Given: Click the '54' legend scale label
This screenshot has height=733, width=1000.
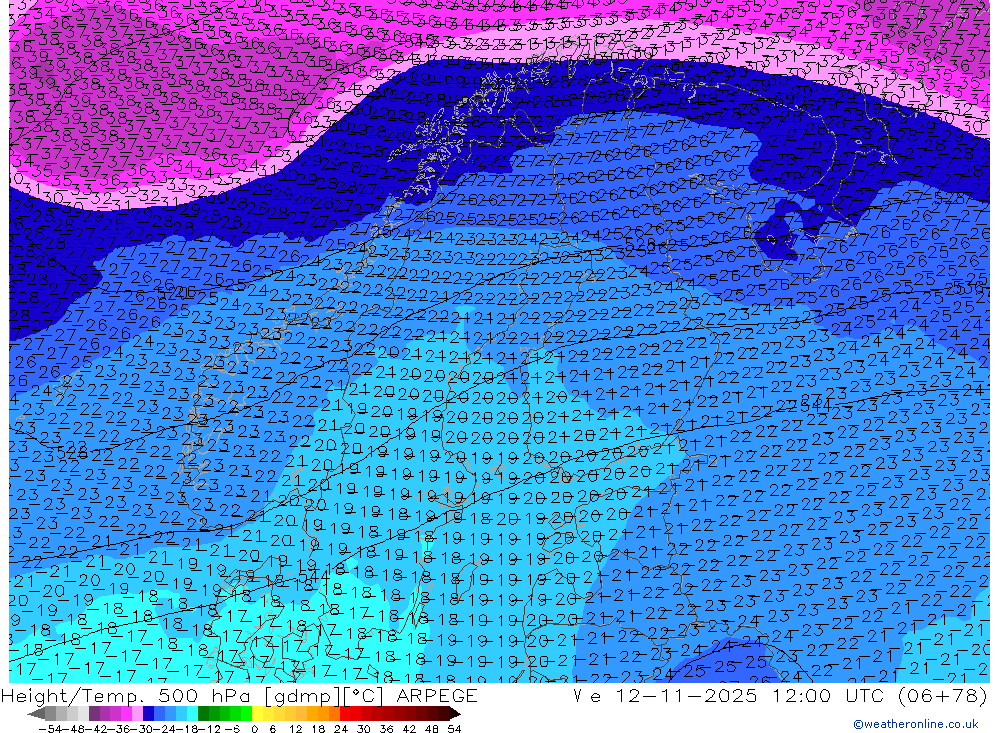Looking at the screenshot, I should pyautogui.click(x=455, y=729).
